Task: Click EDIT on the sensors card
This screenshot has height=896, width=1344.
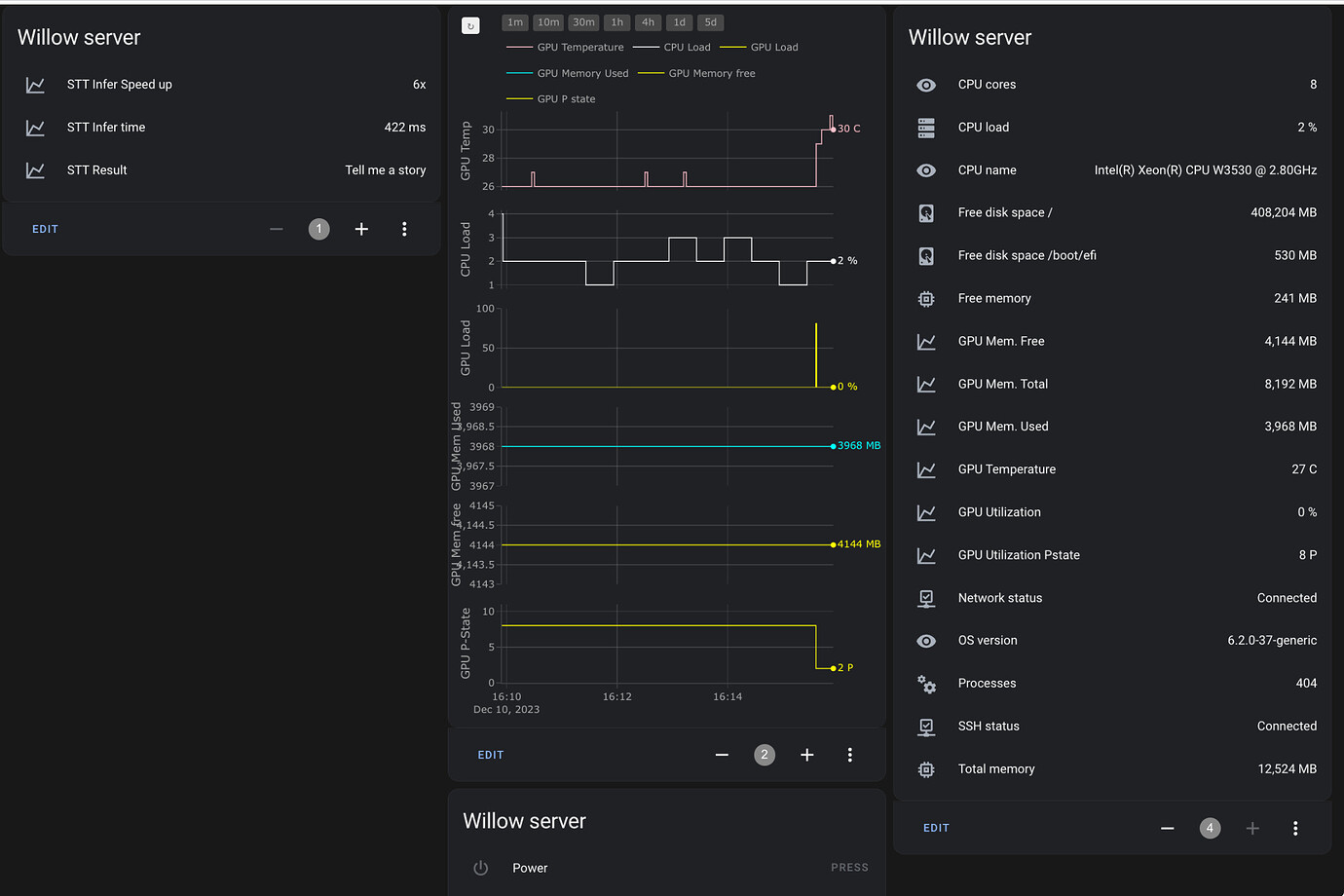Action: pyautogui.click(x=936, y=828)
